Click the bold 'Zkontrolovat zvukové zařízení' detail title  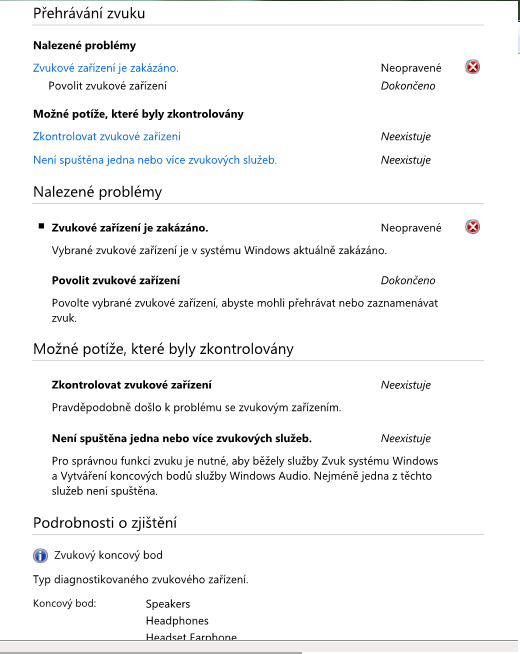pyautogui.click(x=131, y=385)
